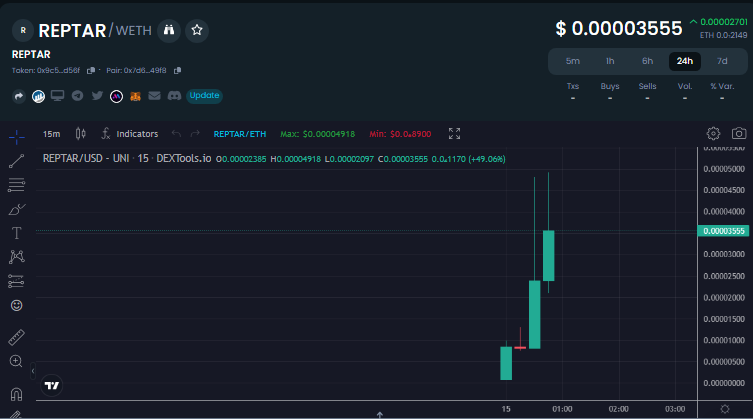Select the horizontal lines Fibonacci tool
Screen dimensions: 753x419
click(x=16, y=185)
